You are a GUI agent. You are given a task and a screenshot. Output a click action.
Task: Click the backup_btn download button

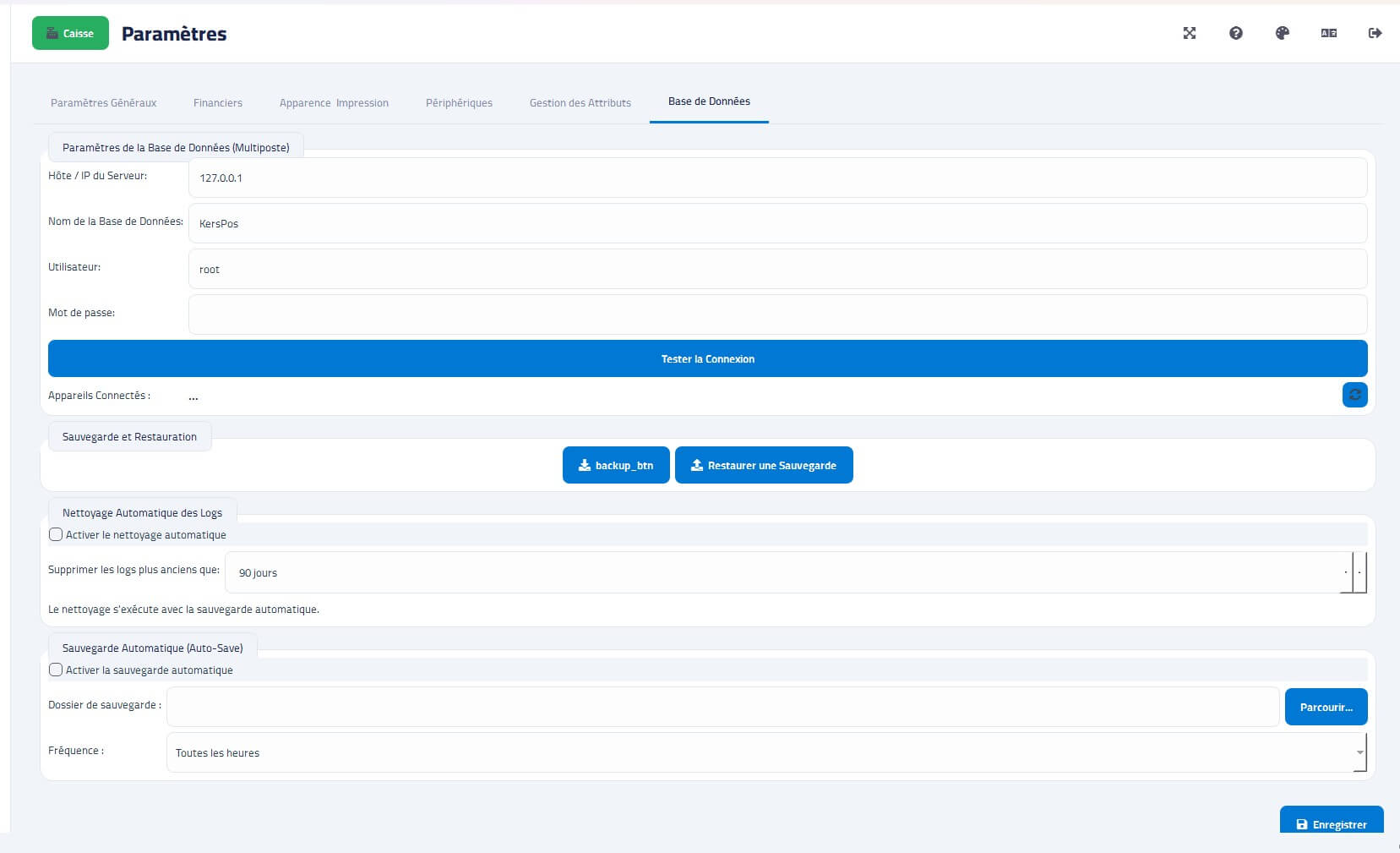click(x=616, y=465)
